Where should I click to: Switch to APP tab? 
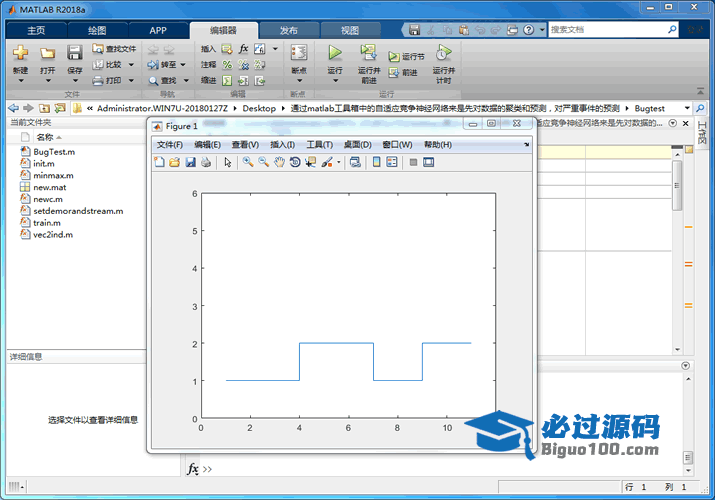pyautogui.click(x=158, y=30)
